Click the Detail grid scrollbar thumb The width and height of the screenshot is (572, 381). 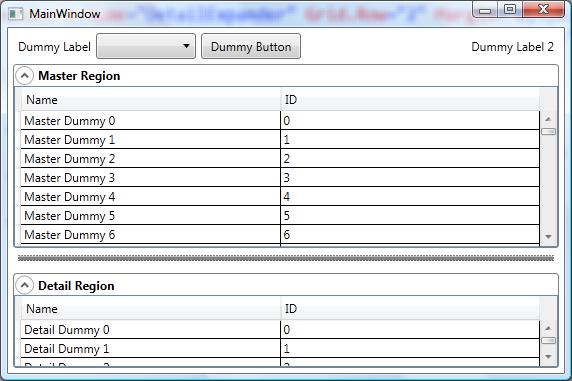tap(548, 340)
